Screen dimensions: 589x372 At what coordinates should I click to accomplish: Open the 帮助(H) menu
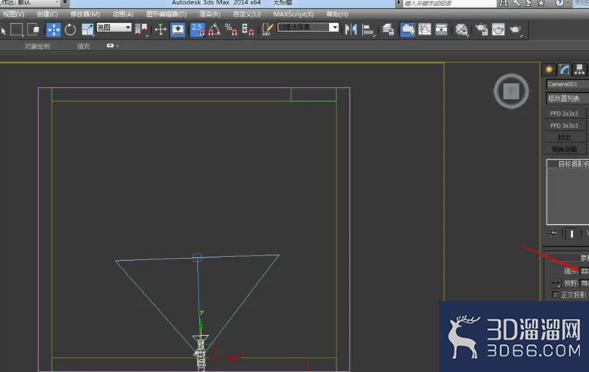pyautogui.click(x=337, y=14)
